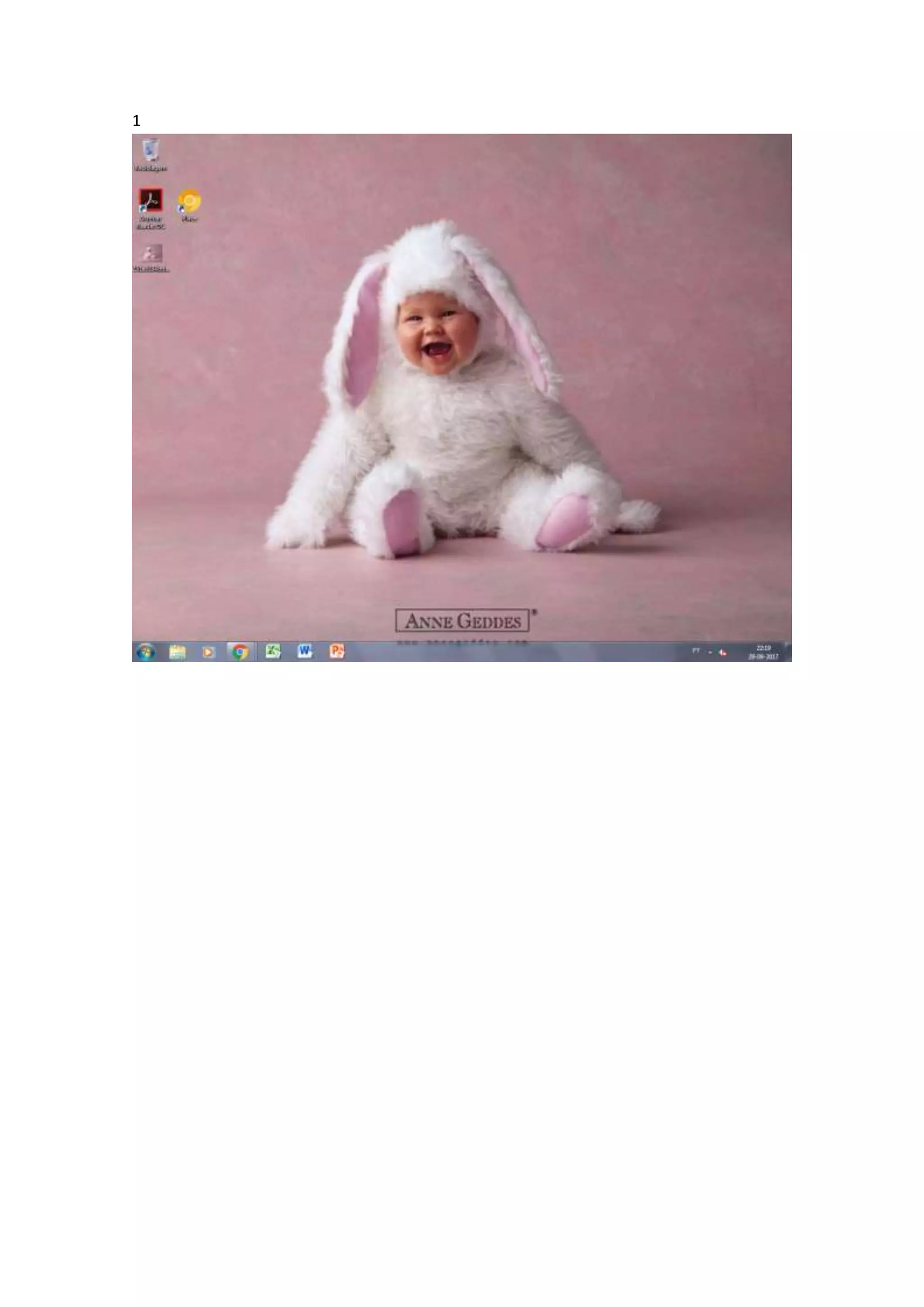The height and width of the screenshot is (1307, 924).
Task: Open File Explorer from the taskbar
Action: [177, 652]
